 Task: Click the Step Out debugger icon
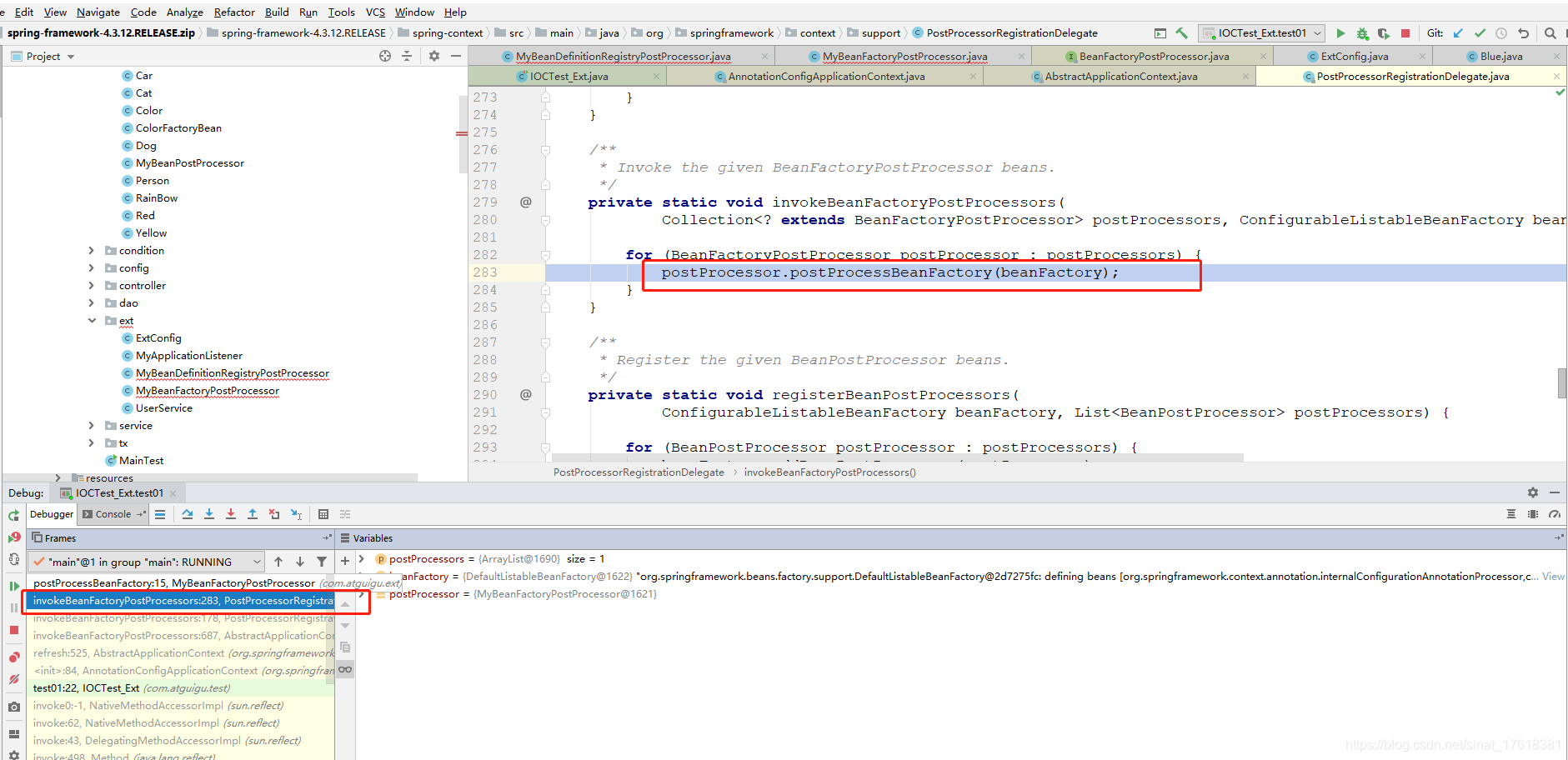tap(253, 514)
